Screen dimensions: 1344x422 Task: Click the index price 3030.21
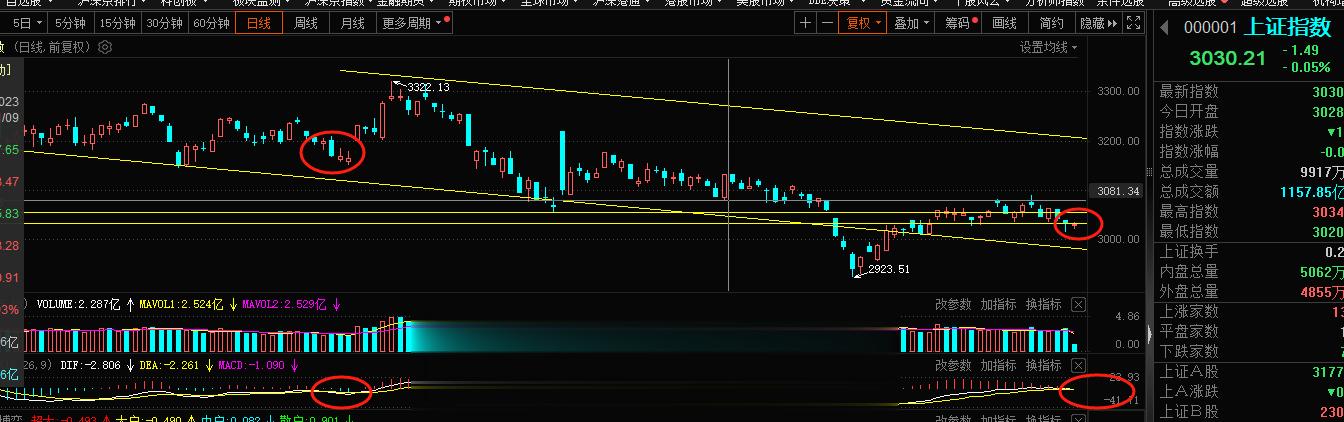(1227, 59)
